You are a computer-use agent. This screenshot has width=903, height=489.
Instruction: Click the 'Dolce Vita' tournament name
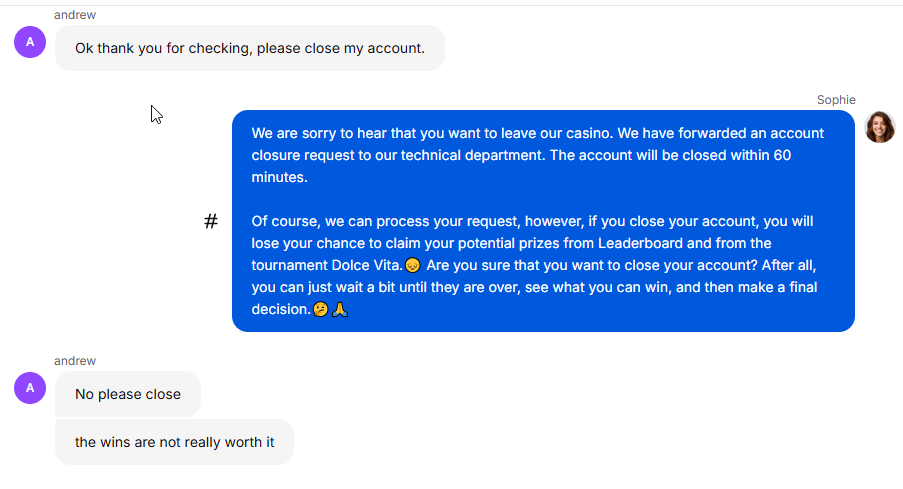pyautogui.click(x=366, y=265)
